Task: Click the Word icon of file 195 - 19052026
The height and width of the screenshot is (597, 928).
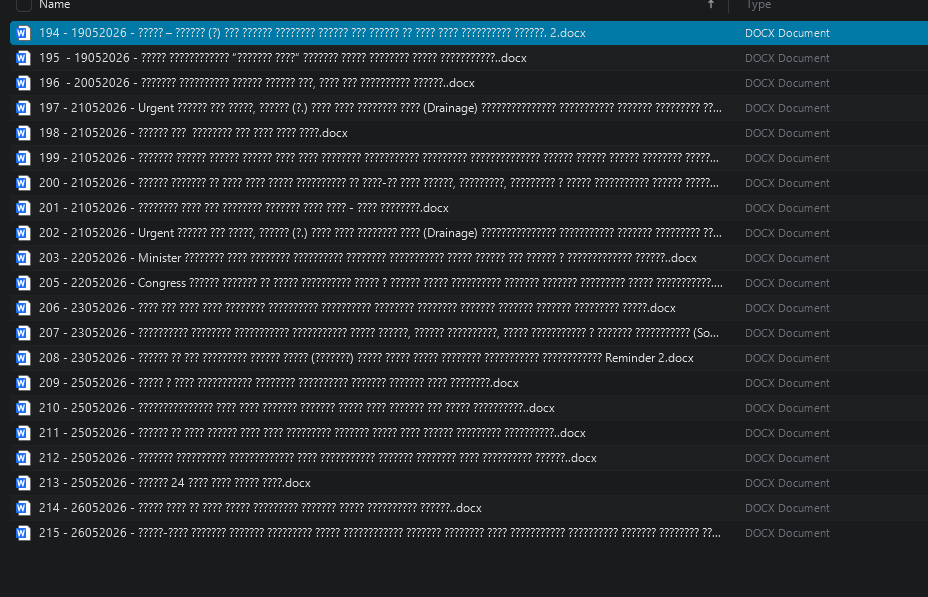Action: pyautogui.click(x=23, y=58)
